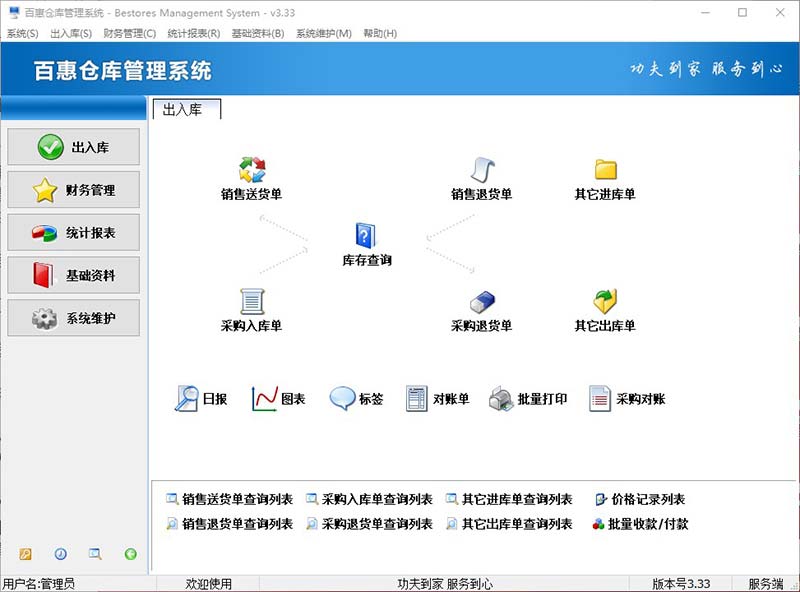Click 功夫到家 服务到心 status bar text
The height and width of the screenshot is (592, 800).
coord(445,584)
